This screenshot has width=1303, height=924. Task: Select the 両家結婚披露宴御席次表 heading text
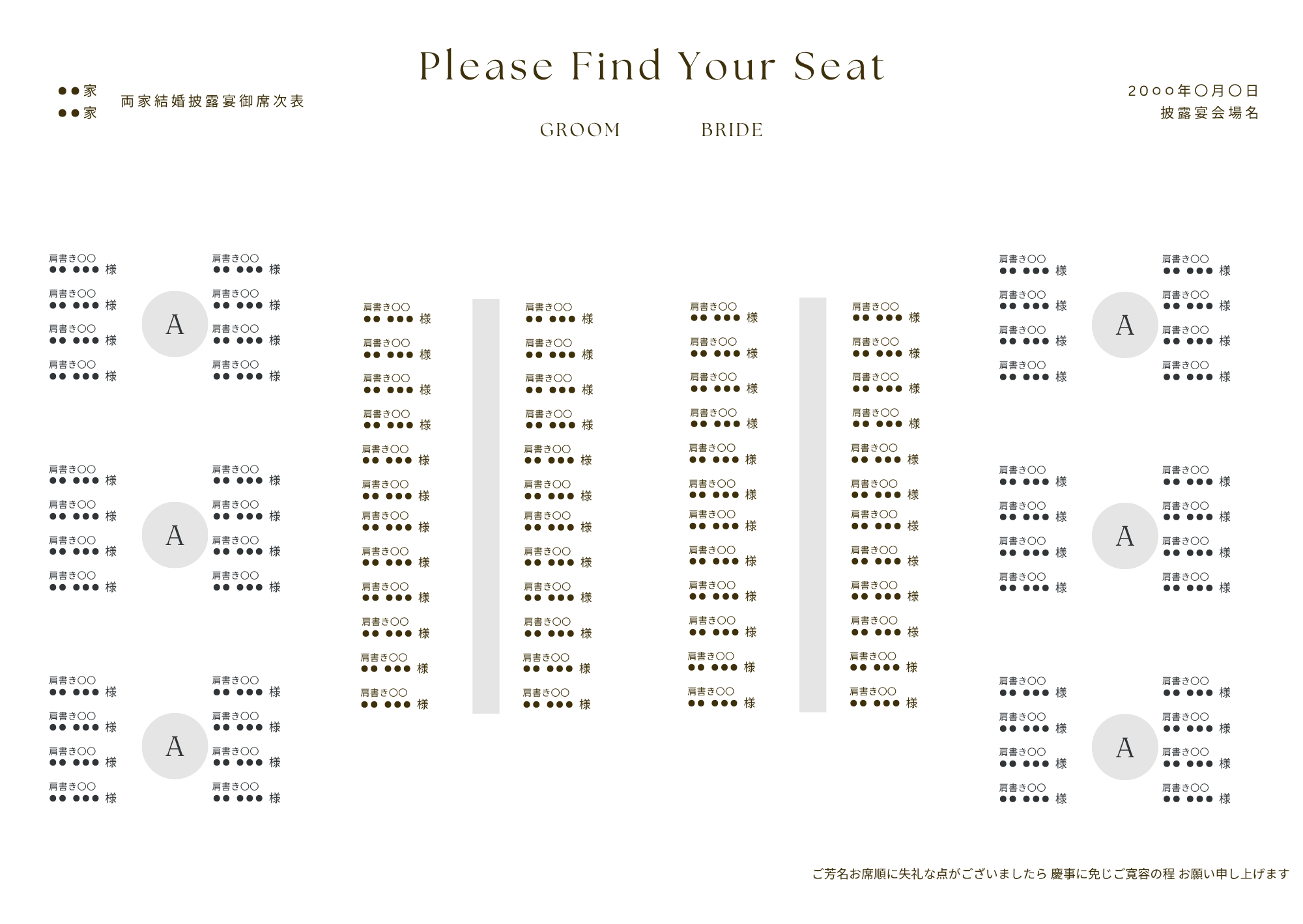212,102
